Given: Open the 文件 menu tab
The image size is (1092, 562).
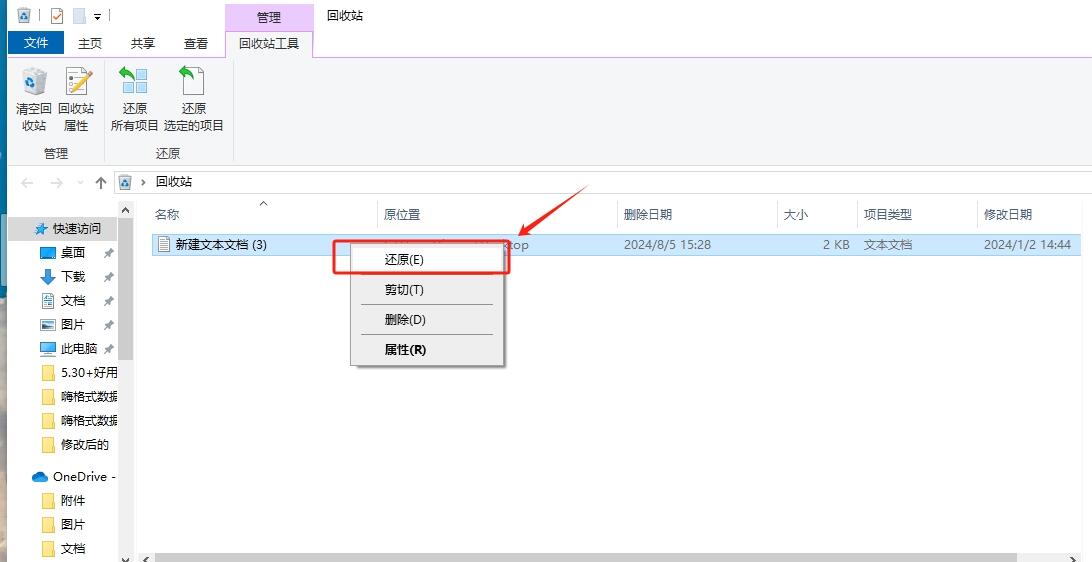Looking at the screenshot, I should click(36, 43).
